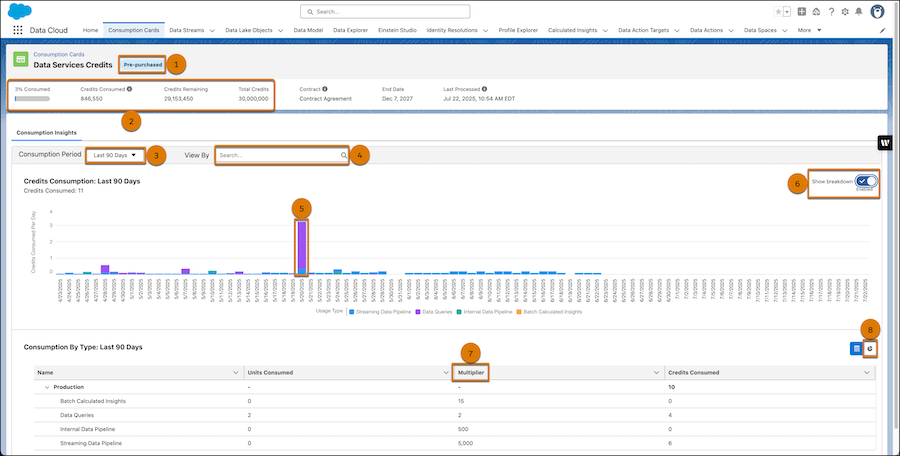Open the Einstein Studio tab
This screenshot has width=900, height=456.
tap(397, 30)
